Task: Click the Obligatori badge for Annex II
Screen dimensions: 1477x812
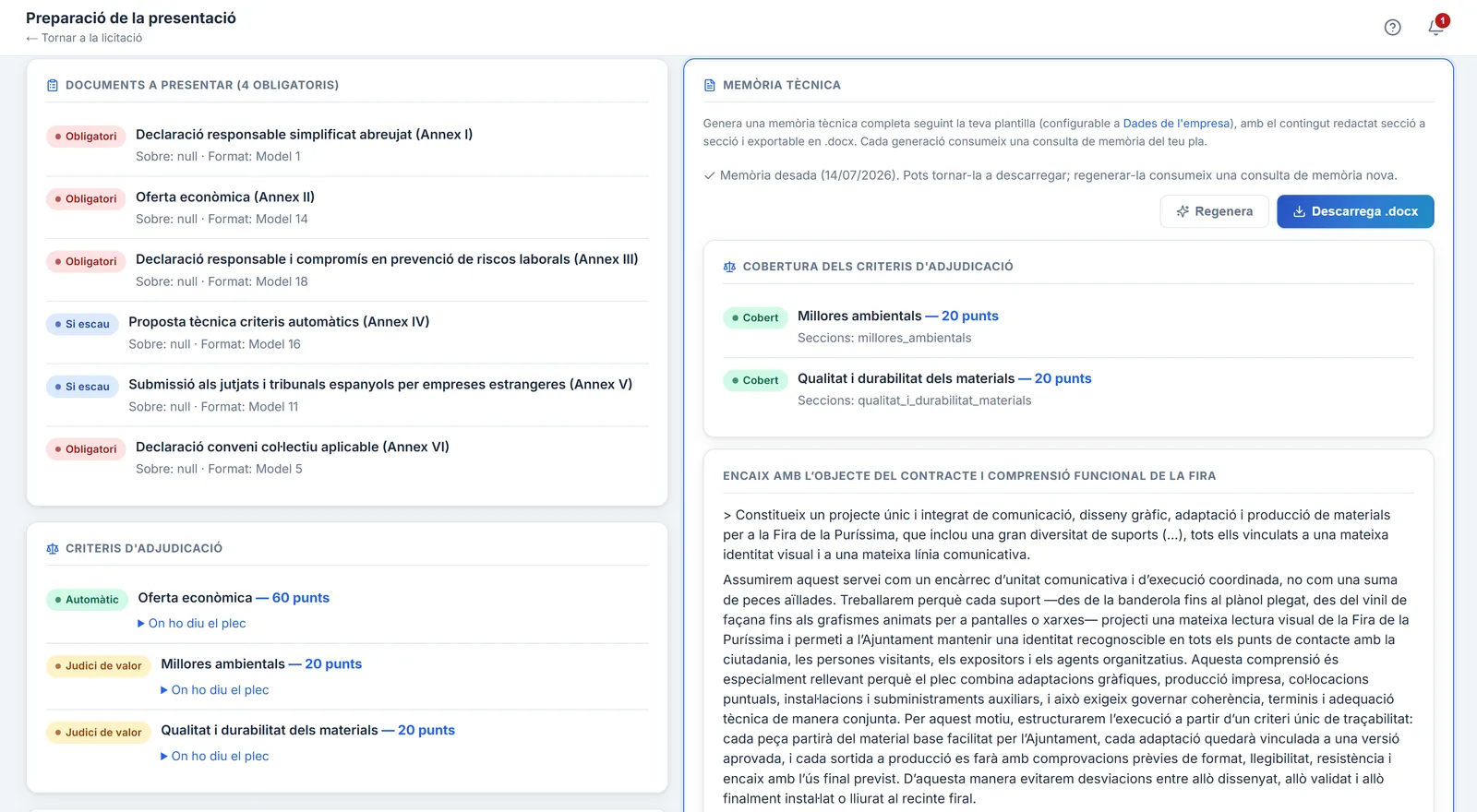Action: click(x=86, y=199)
